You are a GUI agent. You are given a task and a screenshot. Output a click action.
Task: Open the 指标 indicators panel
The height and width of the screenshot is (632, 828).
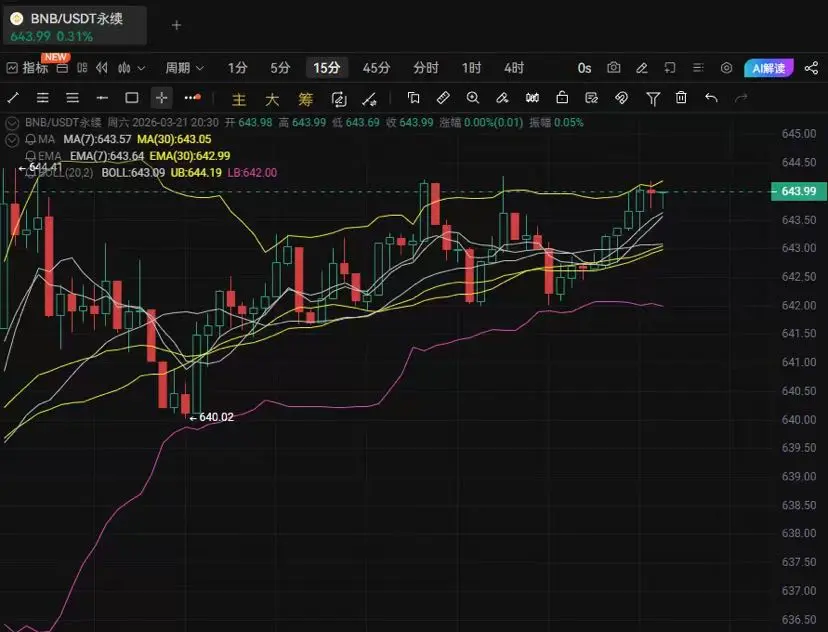pos(27,68)
